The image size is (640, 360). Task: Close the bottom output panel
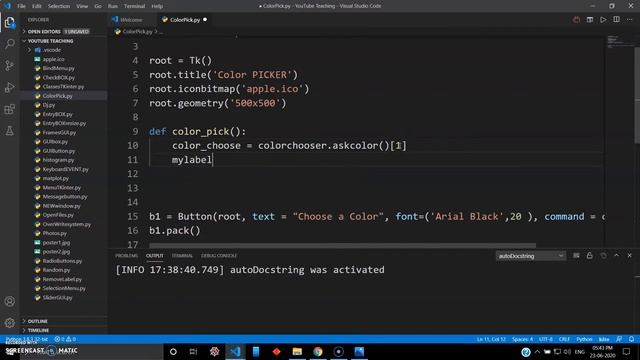click(x=629, y=256)
